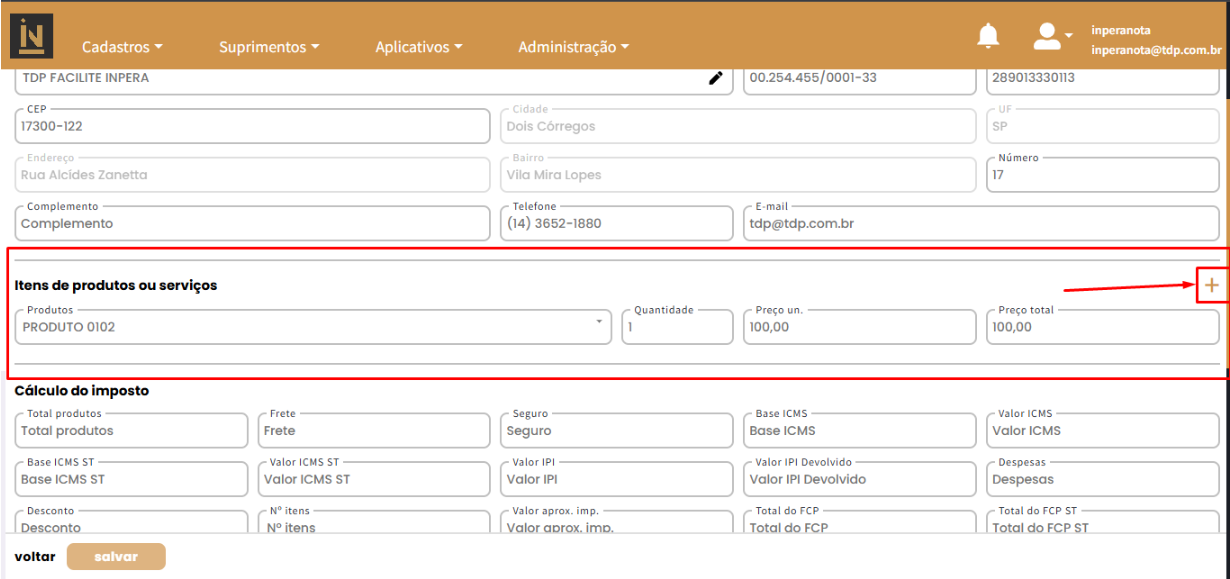Viewport: 1230px width, 579px height.
Task: Click the Número field with 17
Action: pyautogui.click(x=1103, y=175)
